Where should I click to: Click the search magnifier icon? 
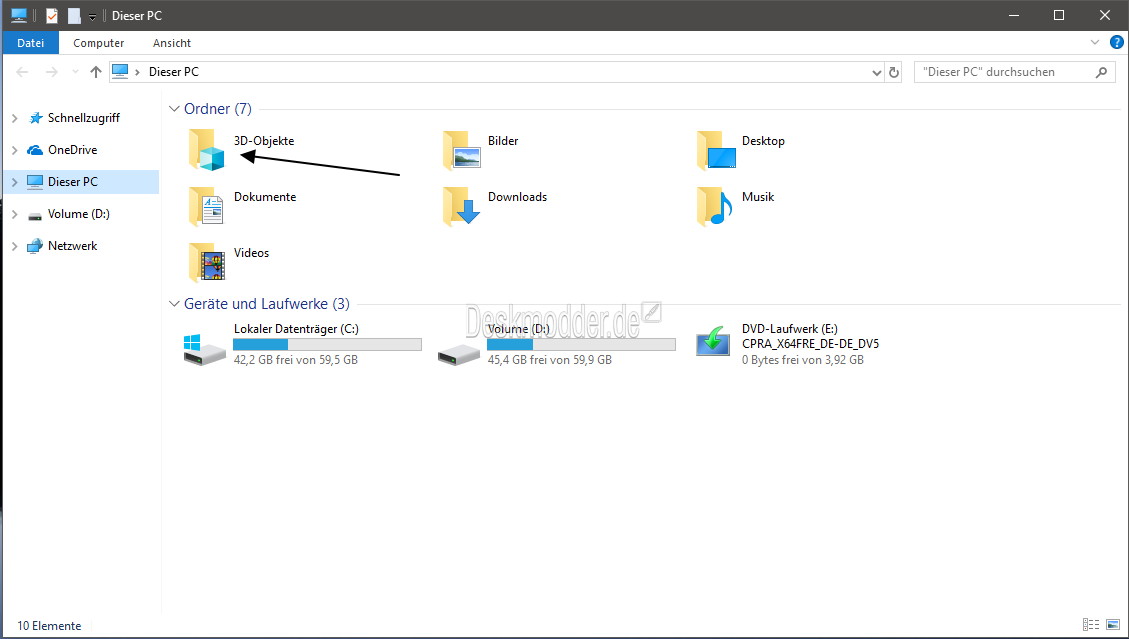1101,72
